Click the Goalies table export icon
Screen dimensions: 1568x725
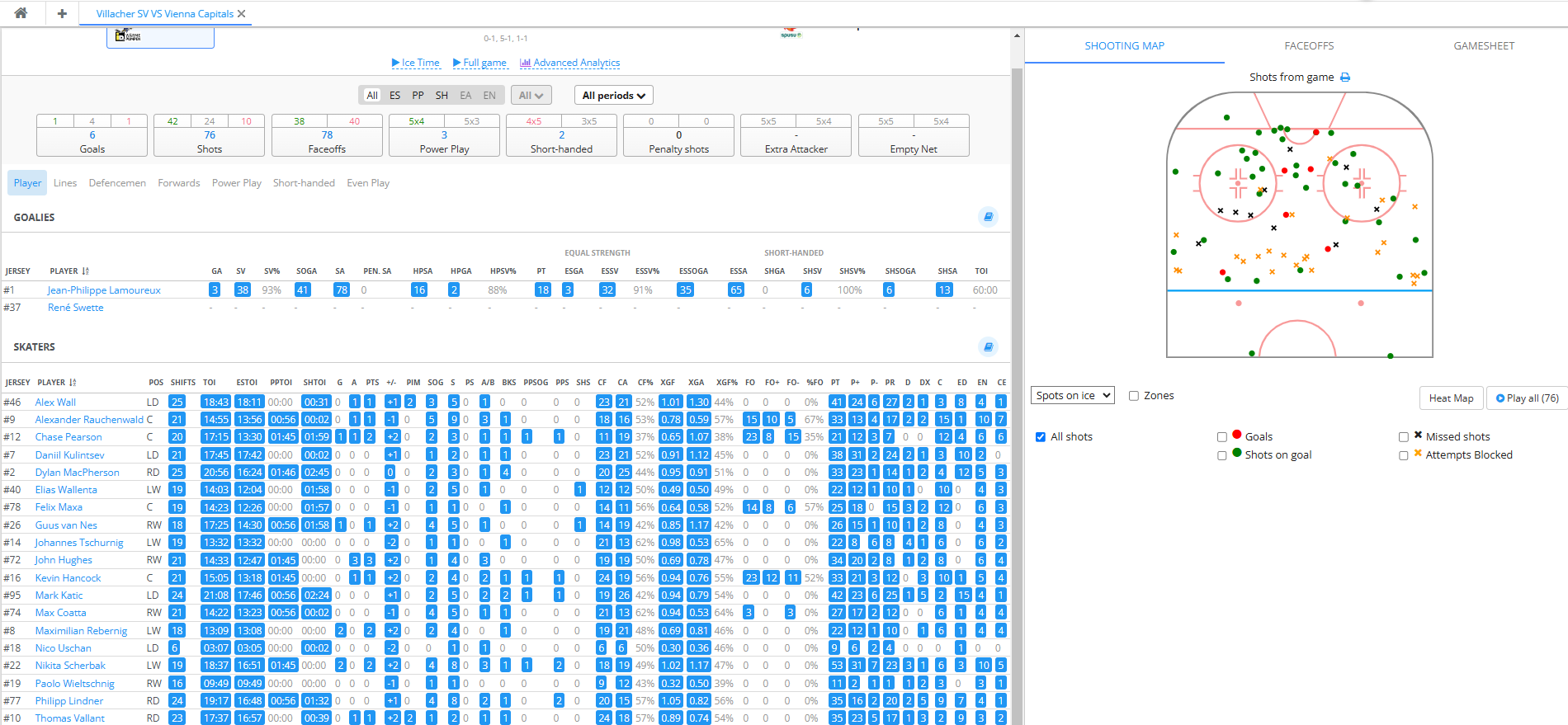[988, 217]
